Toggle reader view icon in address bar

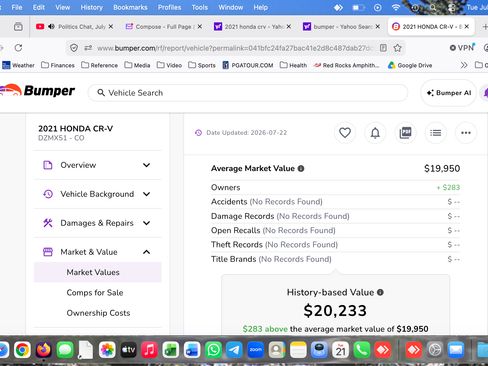click(x=383, y=48)
